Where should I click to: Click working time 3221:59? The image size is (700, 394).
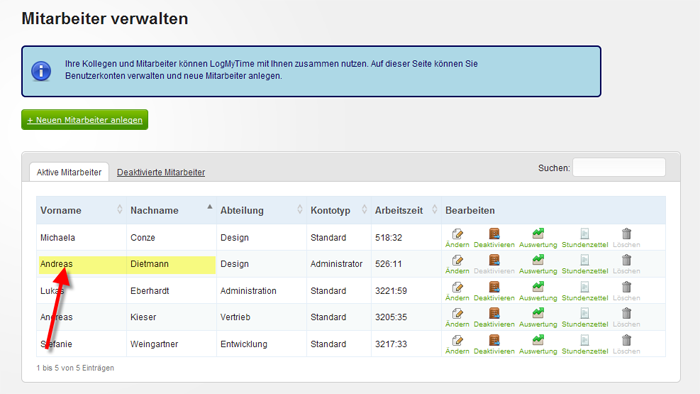pos(391,290)
